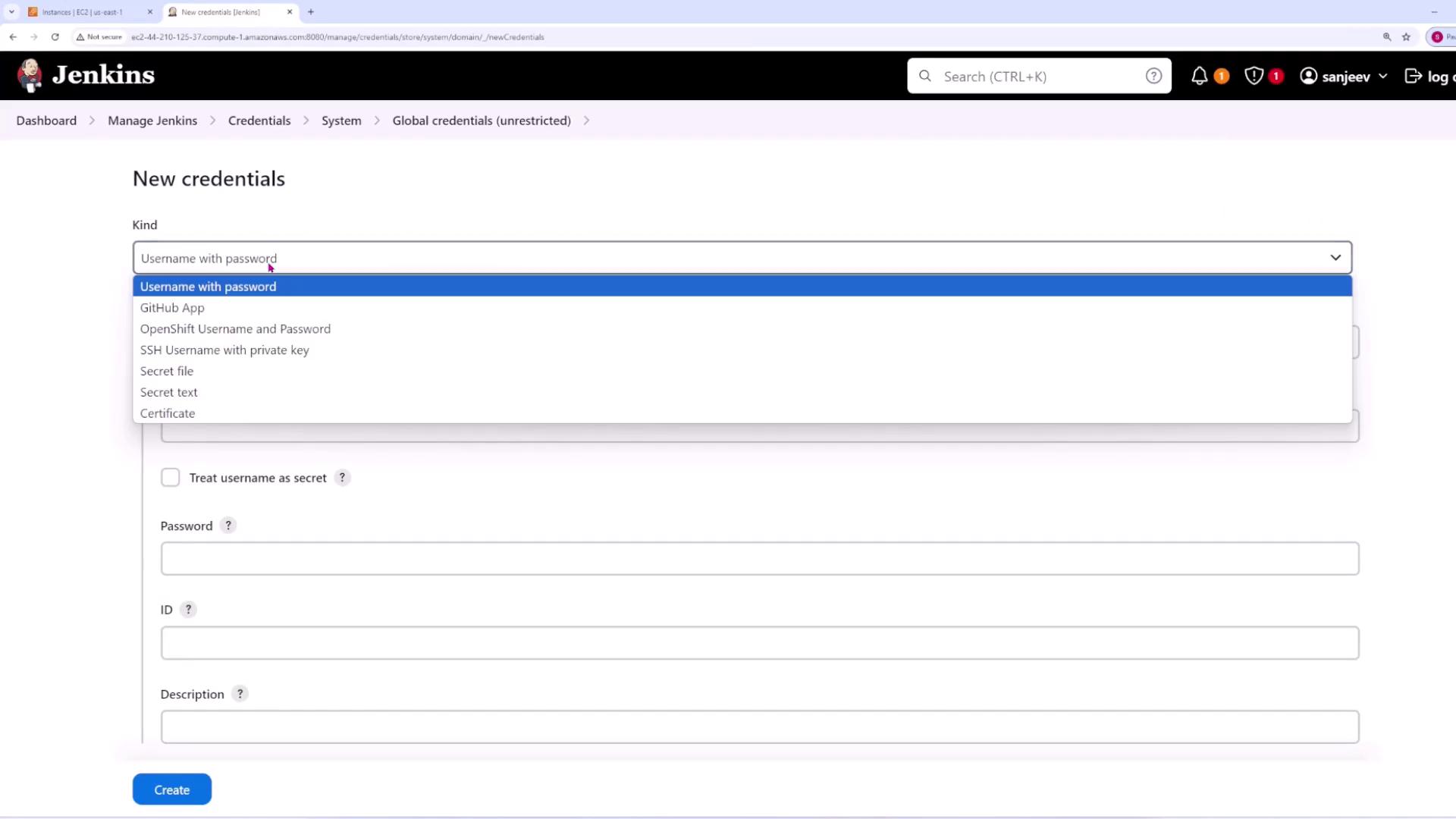Click into the Password input field
The height and width of the screenshot is (819, 1456).
(x=759, y=559)
